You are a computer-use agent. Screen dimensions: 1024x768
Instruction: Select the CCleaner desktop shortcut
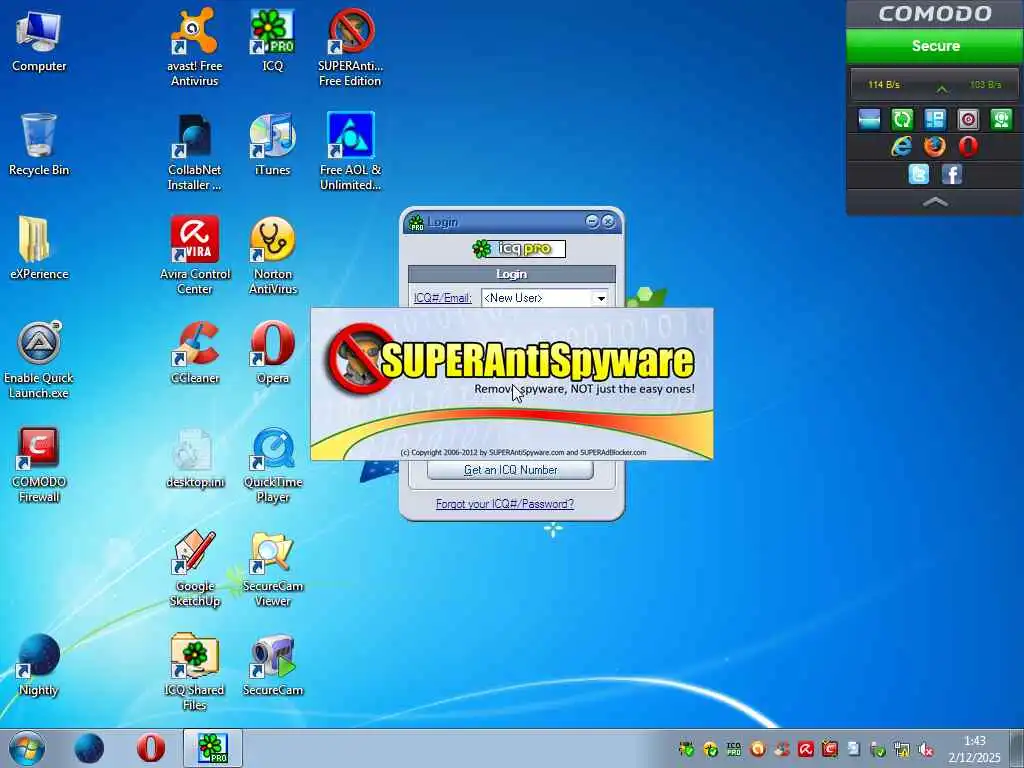pos(195,353)
